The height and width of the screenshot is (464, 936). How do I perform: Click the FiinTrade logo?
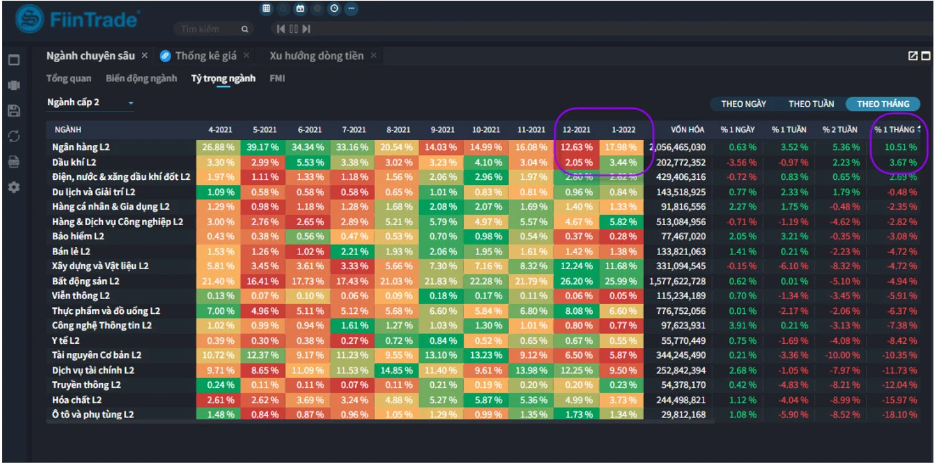(x=77, y=19)
